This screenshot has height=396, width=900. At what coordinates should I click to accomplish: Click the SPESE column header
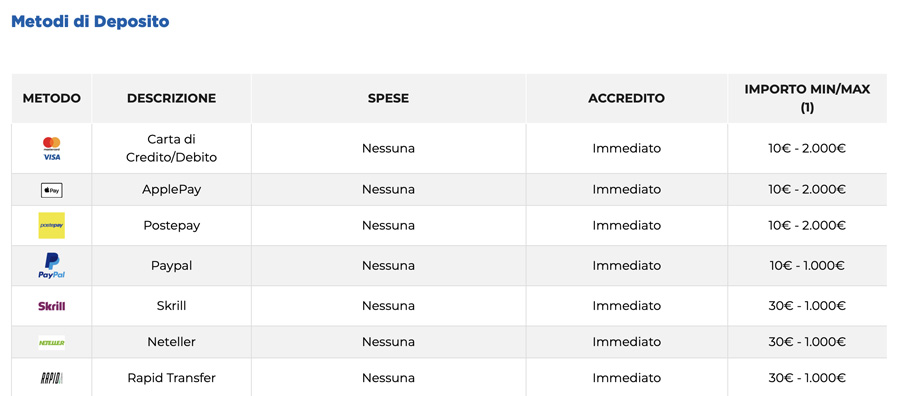click(x=389, y=98)
